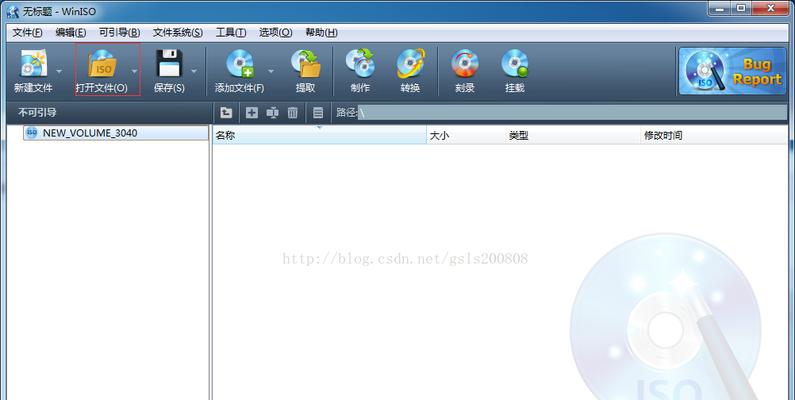This screenshot has height=400, width=795.
Task: Click the list view properties icon
Action: click(318, 113)
